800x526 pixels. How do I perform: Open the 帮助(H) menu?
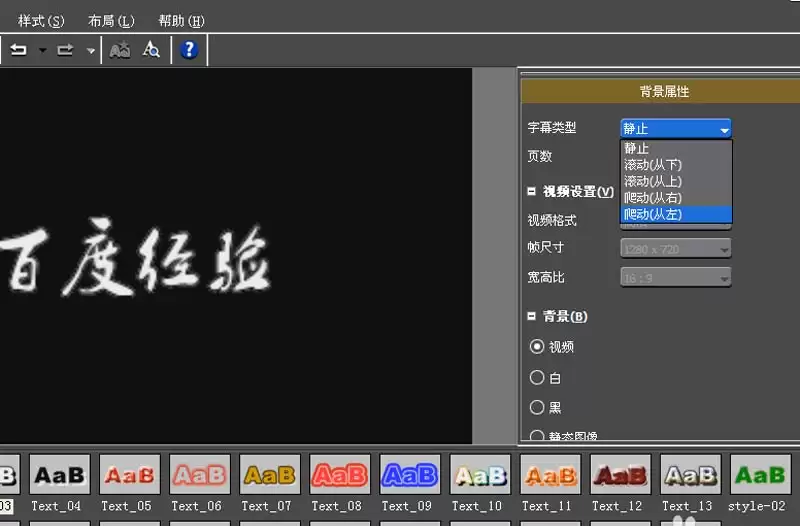pyautogui.click(x=182, y=21)
